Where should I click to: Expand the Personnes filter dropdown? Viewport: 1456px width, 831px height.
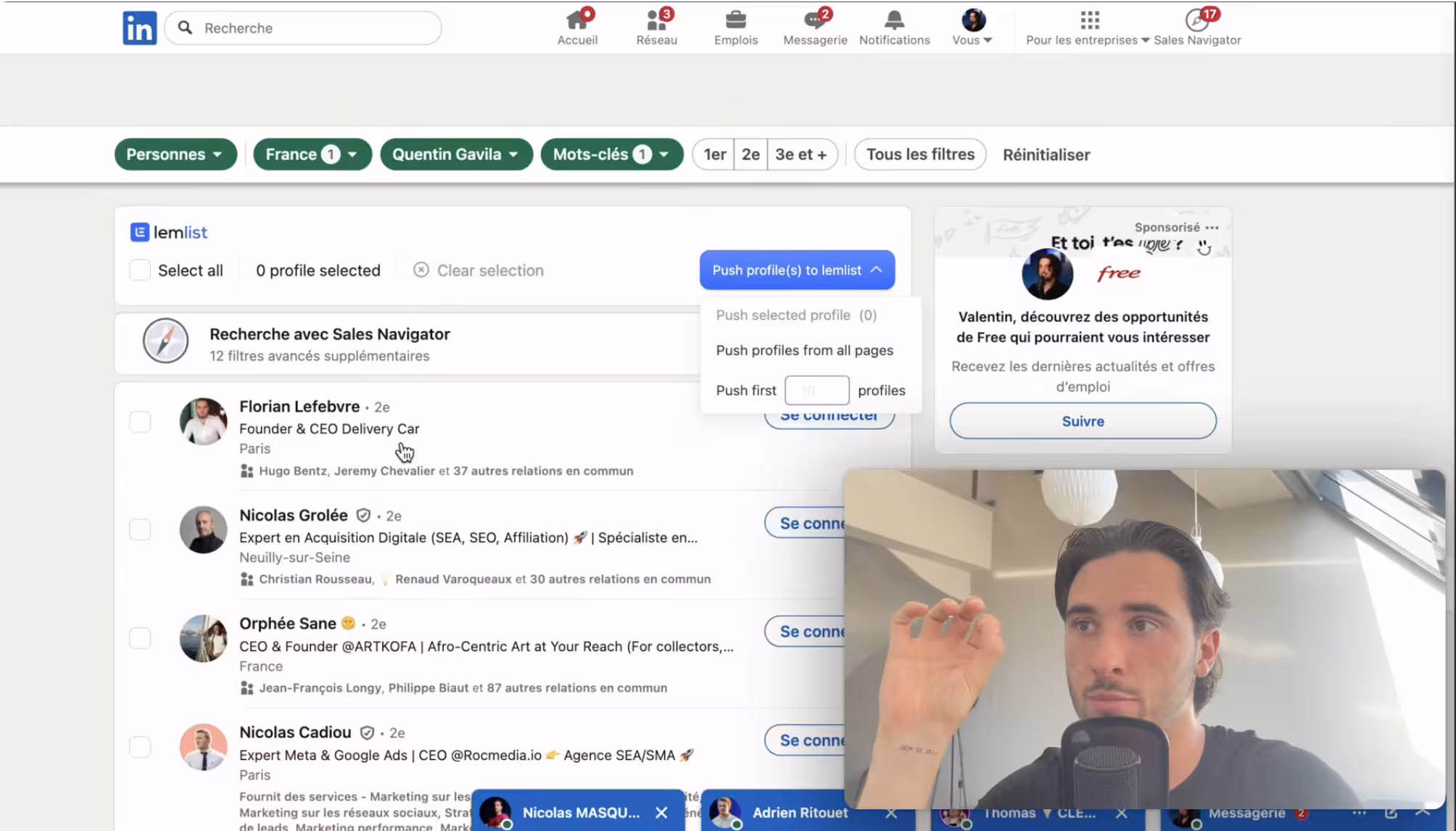tap(175, 154)
